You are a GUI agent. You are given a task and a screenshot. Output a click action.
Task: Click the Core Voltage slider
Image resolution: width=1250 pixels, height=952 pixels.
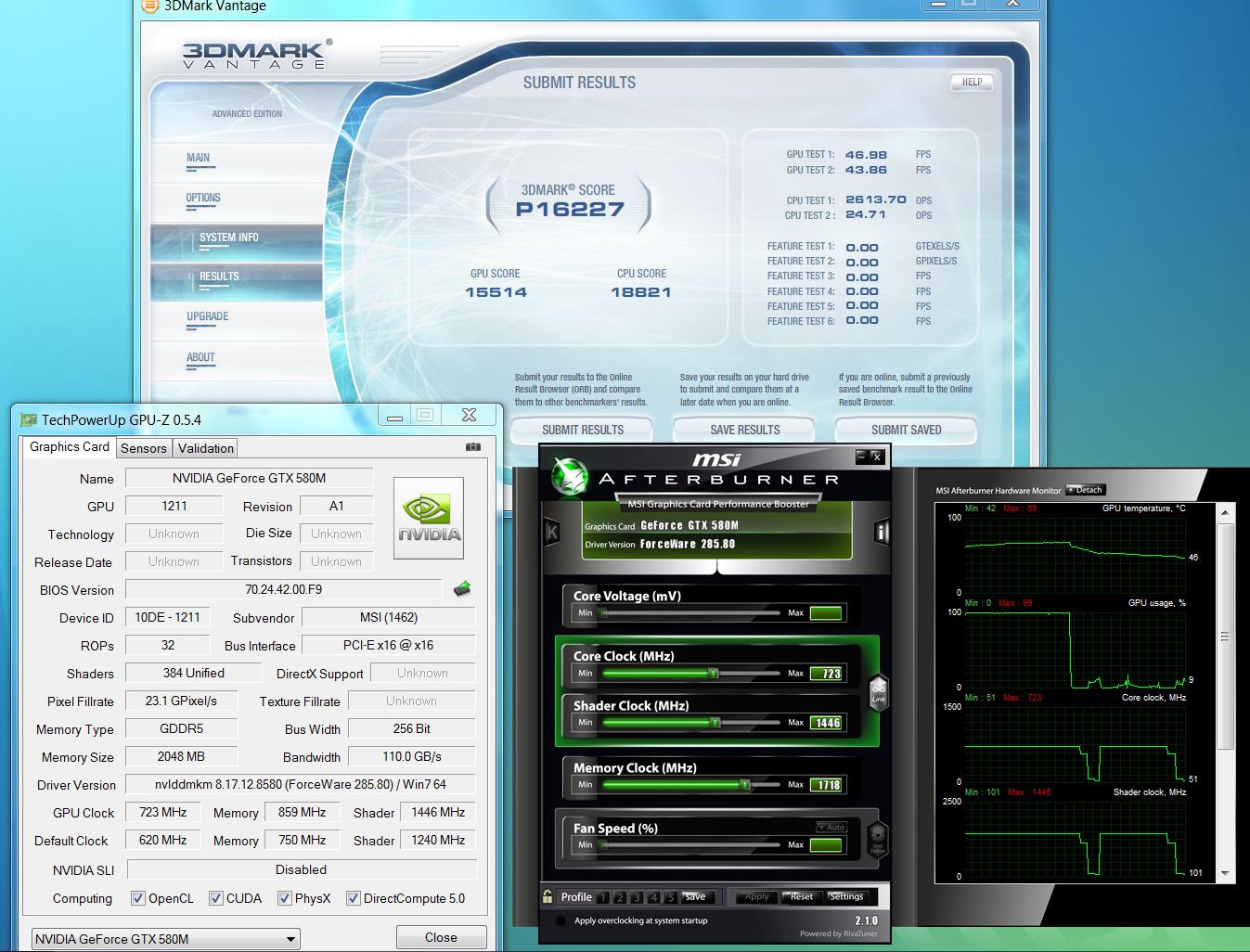(691, 612)
